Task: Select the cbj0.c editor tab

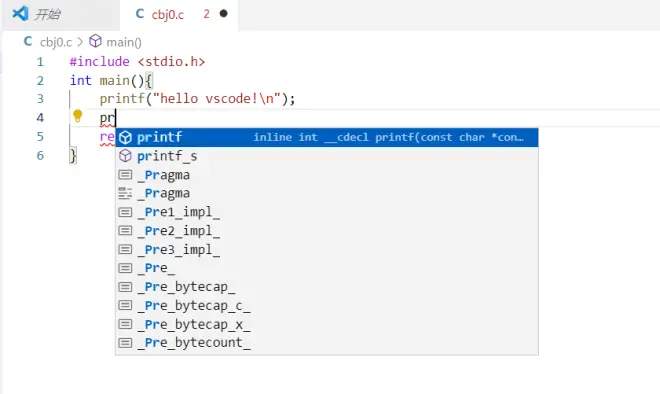Action: click(x=179, y=15)
